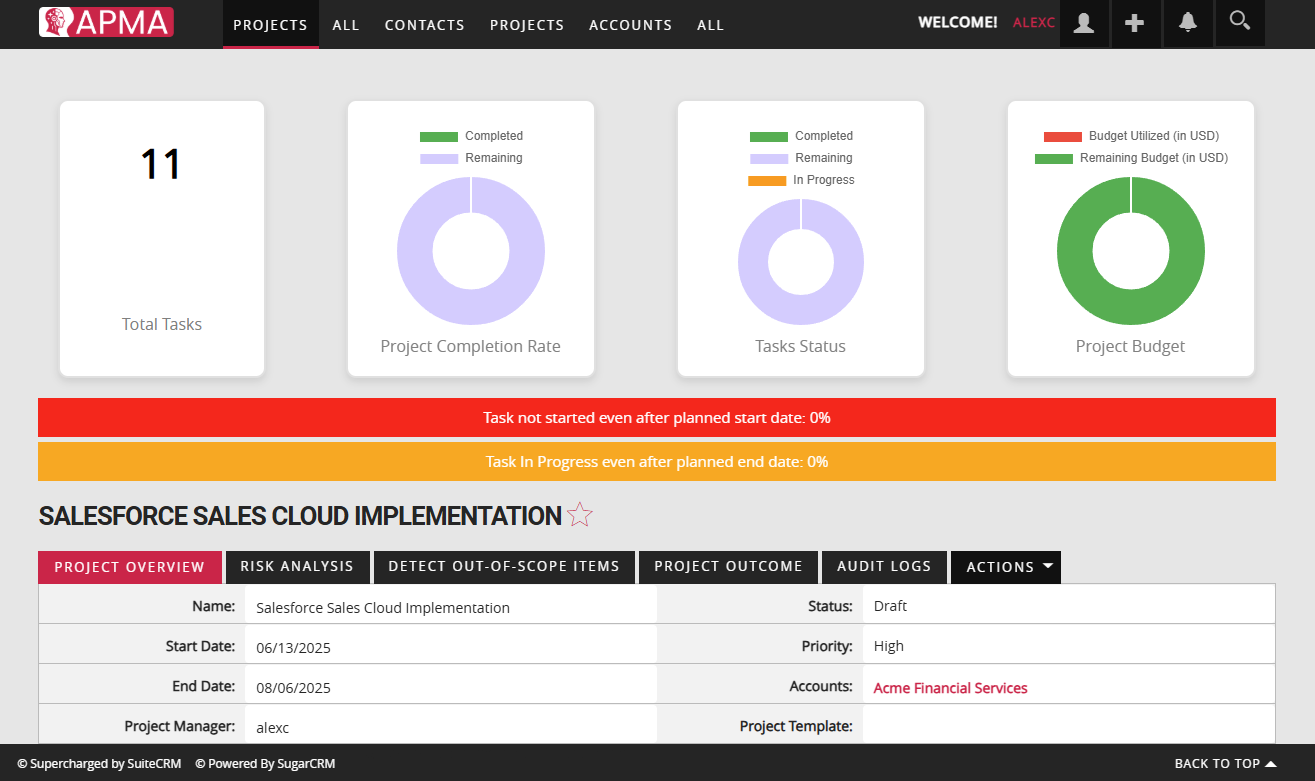
Task: Click the End Date value 08/06/2025
Action: coord(293,688)
